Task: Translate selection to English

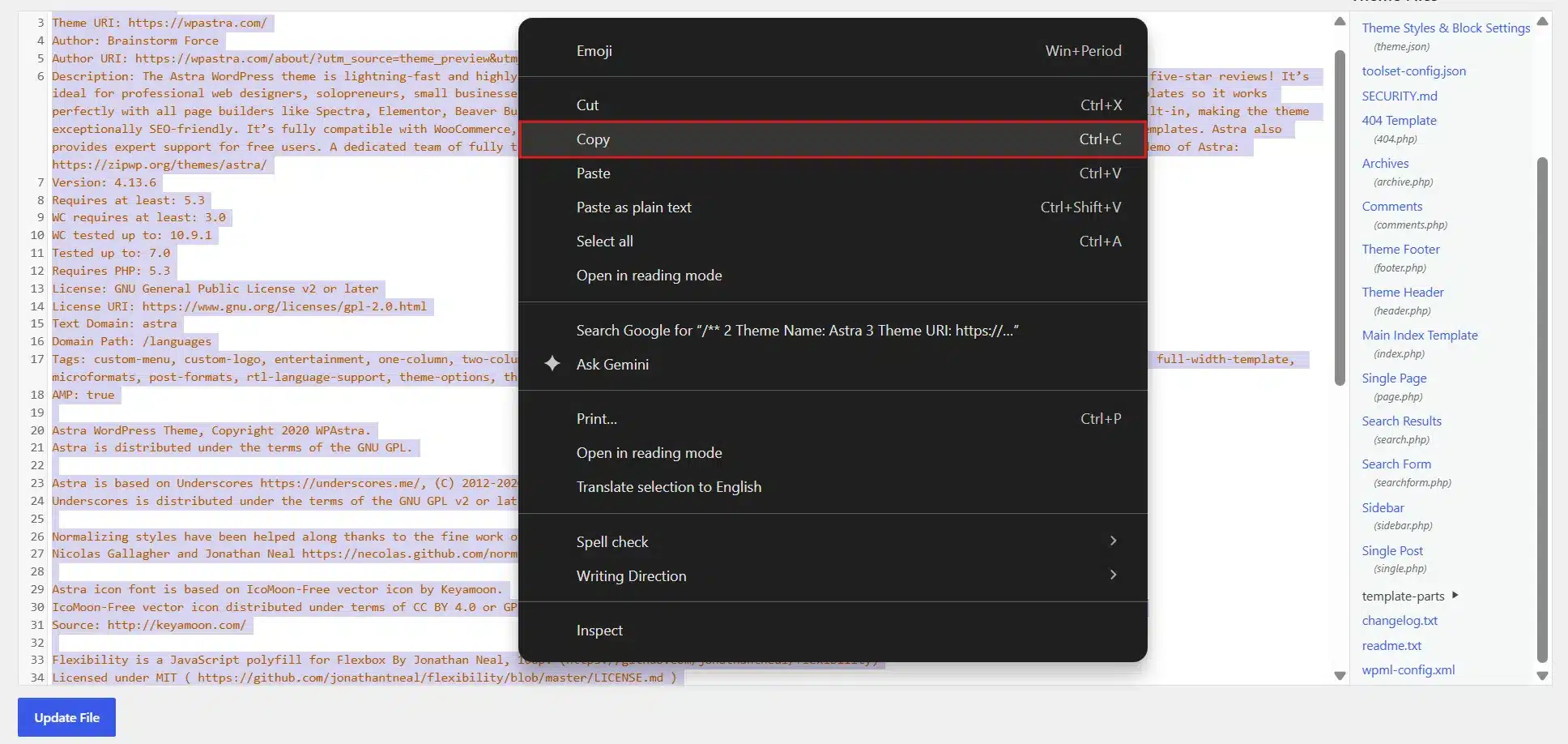Action: (833, 486)
